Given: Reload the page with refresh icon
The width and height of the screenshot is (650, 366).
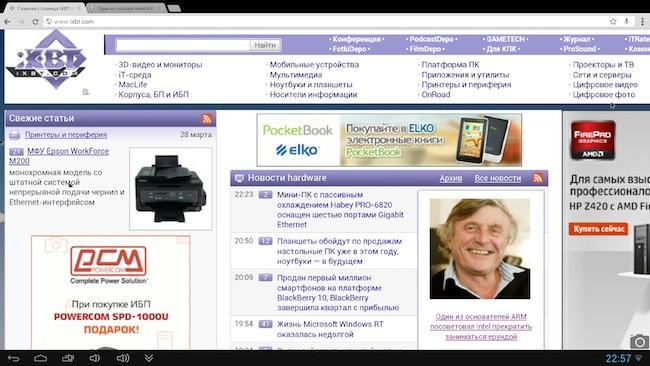Looking at the screenshot, I should (35, 22).
